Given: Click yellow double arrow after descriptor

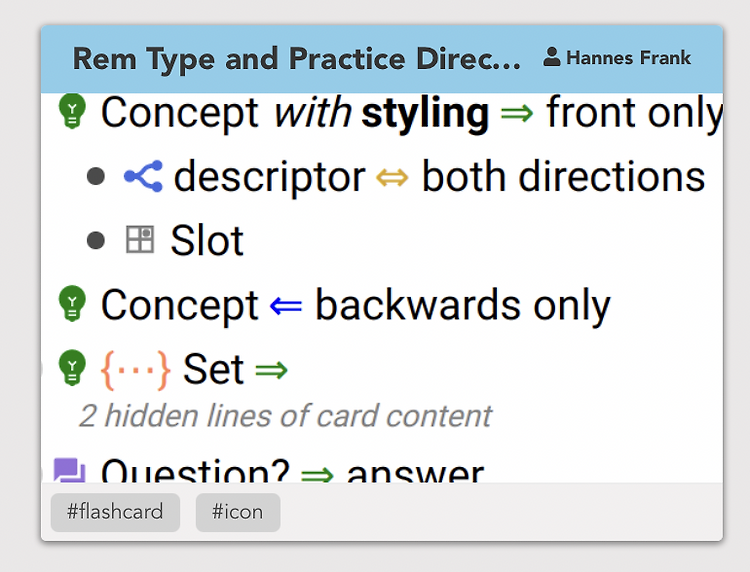Looking at the screenshot, I should 392,177.
